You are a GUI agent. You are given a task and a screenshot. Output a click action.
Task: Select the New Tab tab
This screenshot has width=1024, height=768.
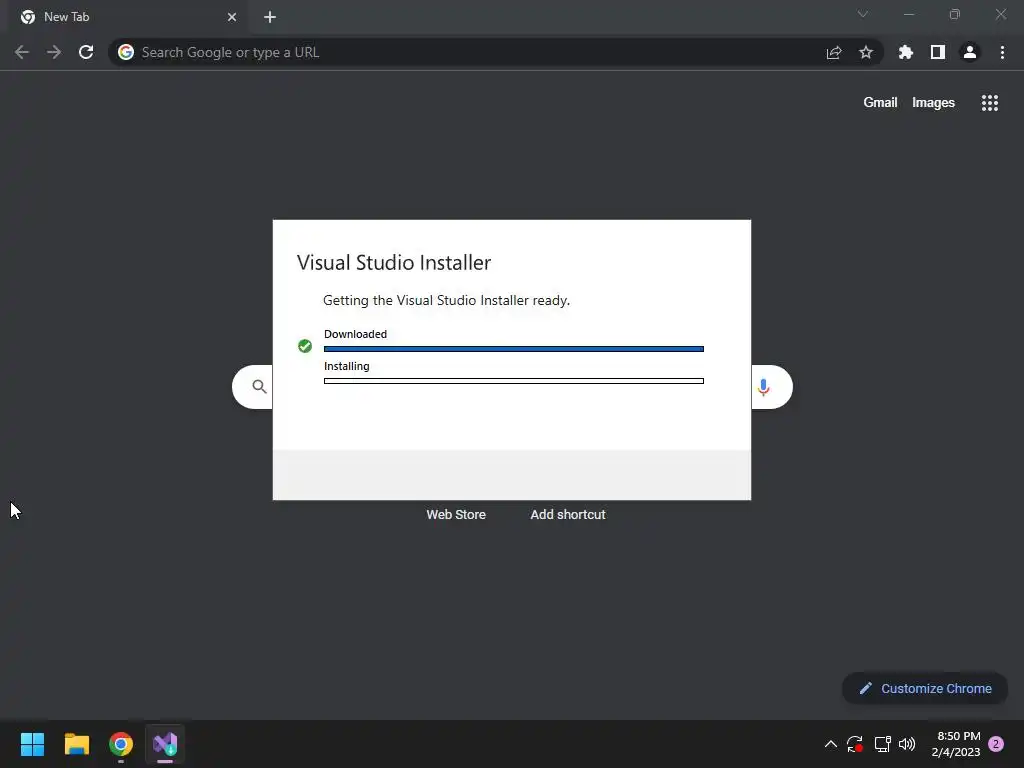click(x=128, y=17)
